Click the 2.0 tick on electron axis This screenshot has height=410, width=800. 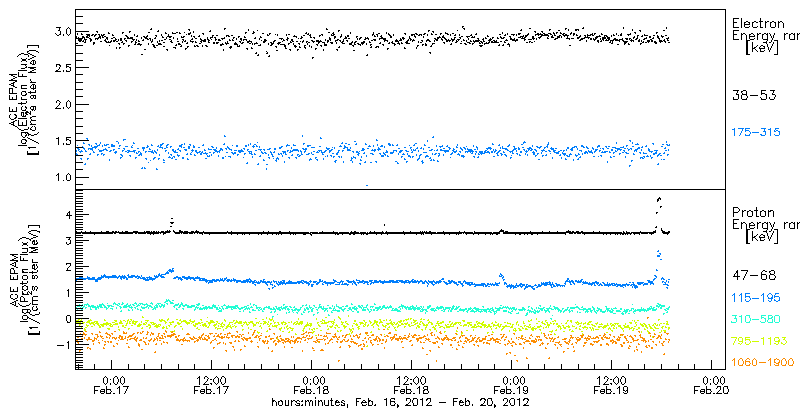click(x=62, y=105)
